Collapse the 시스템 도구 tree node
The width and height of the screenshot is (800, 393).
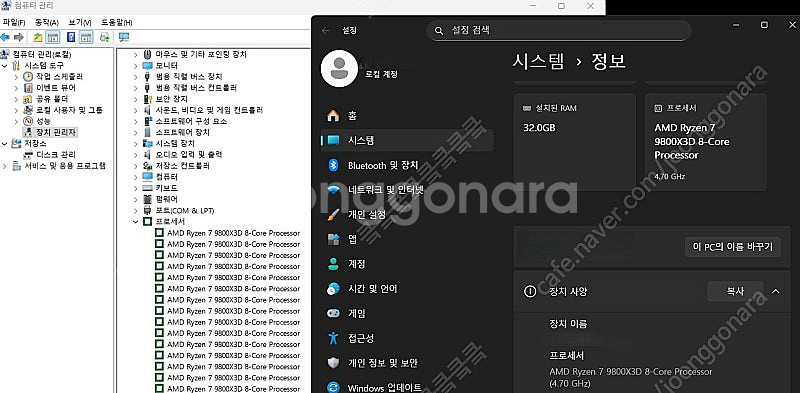pos(5,65)
